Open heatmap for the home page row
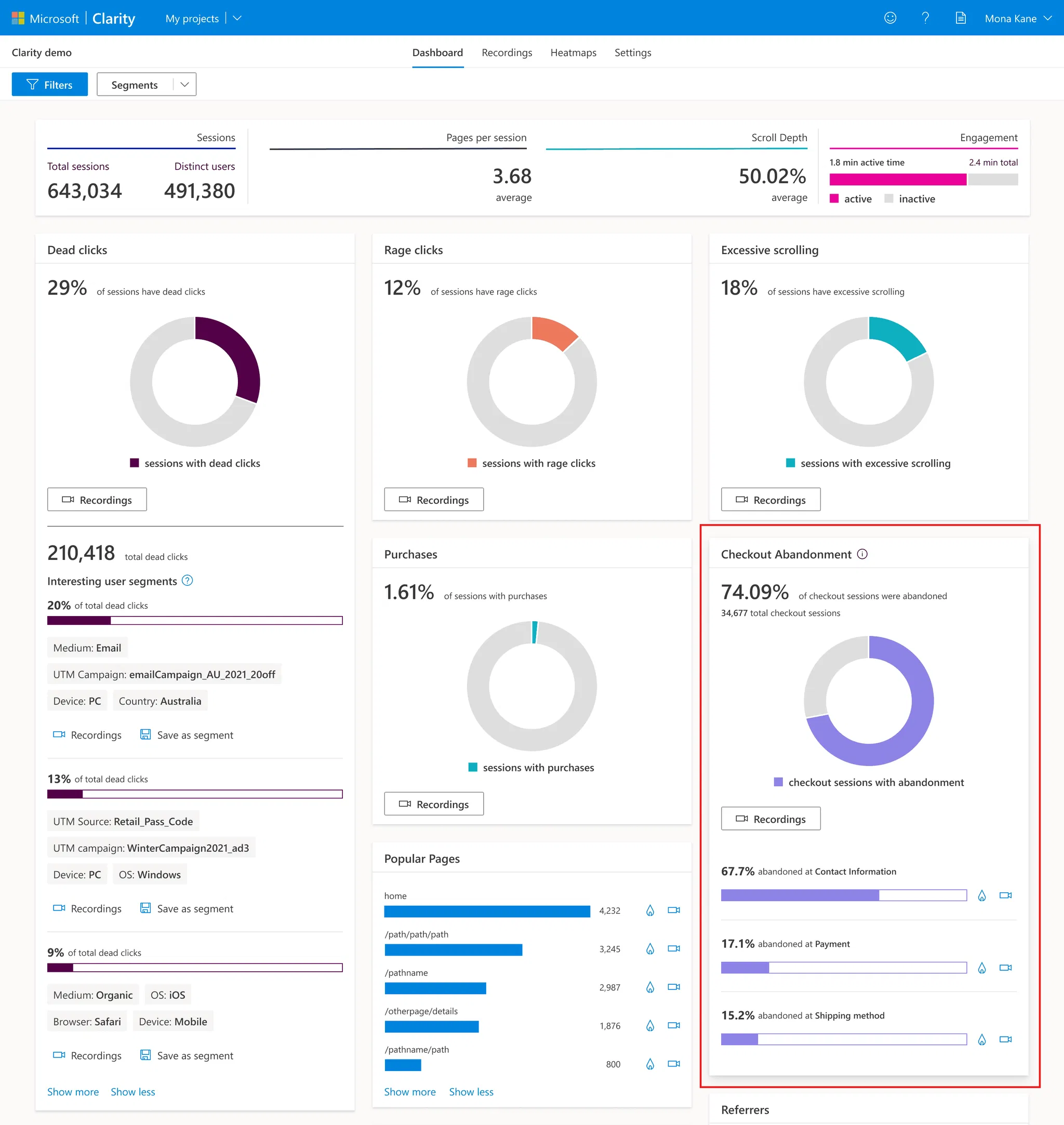This screenshot has width=1064, height=1125. tap(650, 910)
